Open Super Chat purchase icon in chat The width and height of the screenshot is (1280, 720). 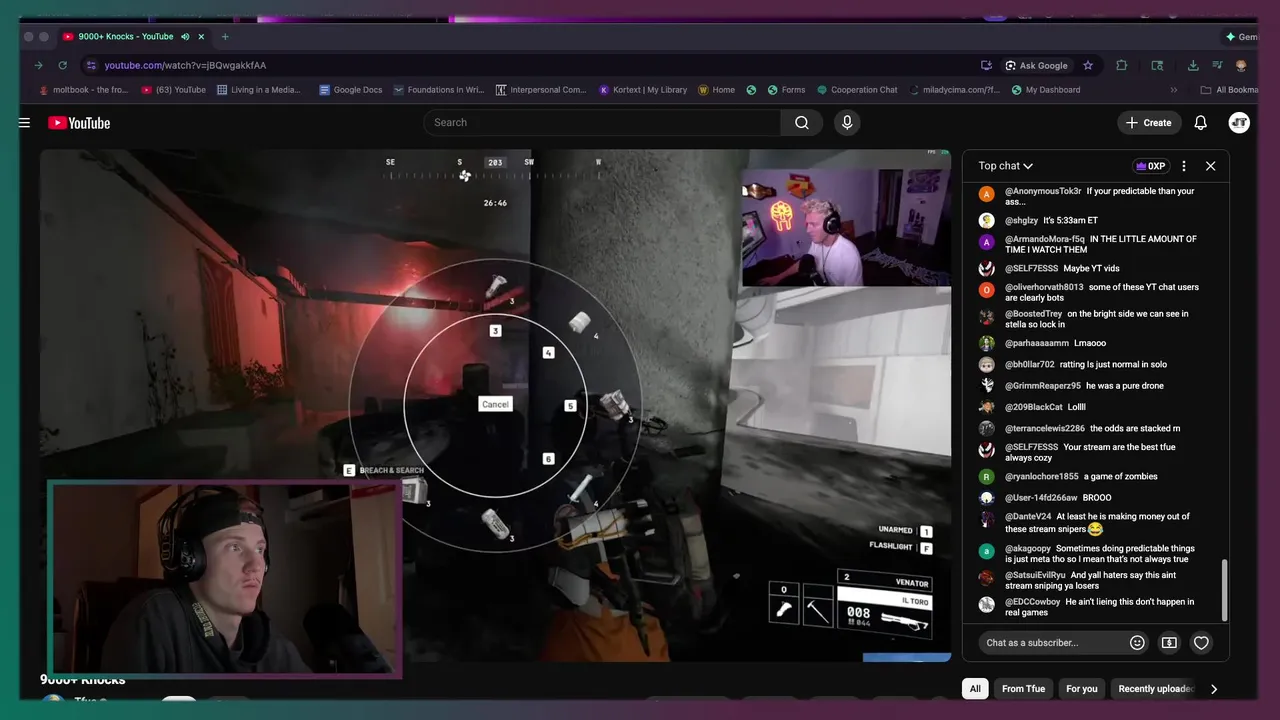tap(1169, 643)
